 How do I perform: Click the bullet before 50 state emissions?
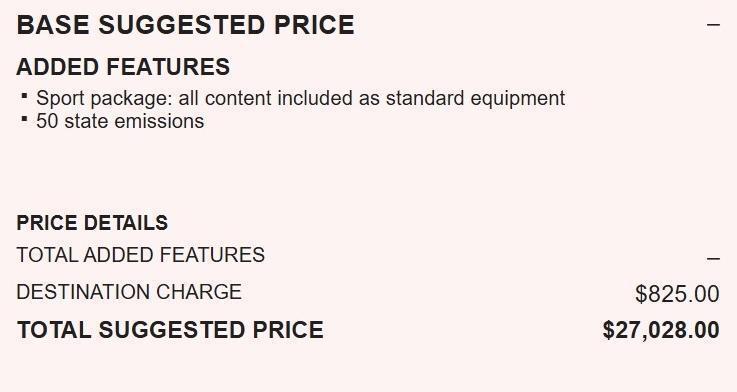tap(24, 119)
